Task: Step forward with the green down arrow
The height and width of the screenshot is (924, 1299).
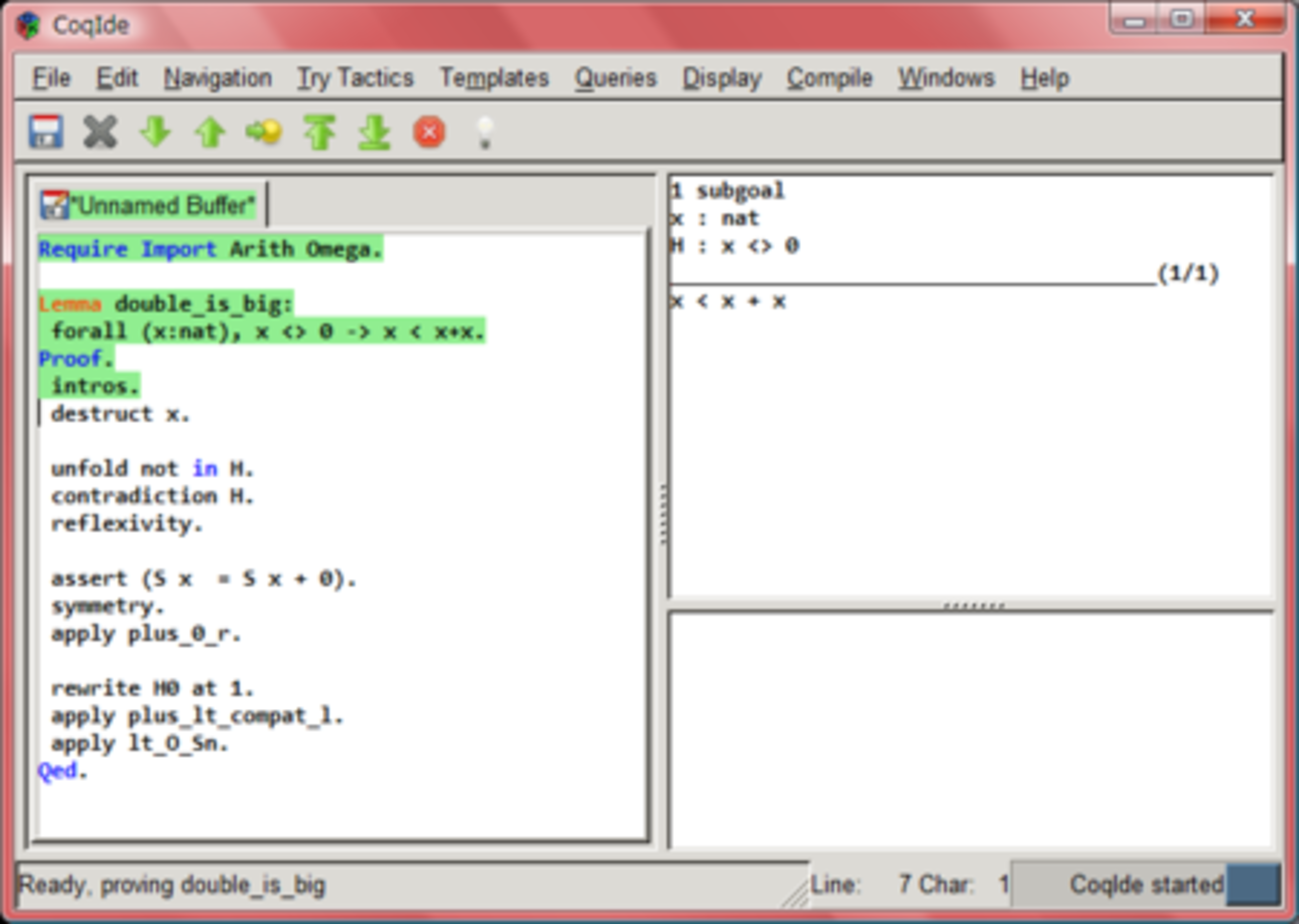Action: (155, 132)
